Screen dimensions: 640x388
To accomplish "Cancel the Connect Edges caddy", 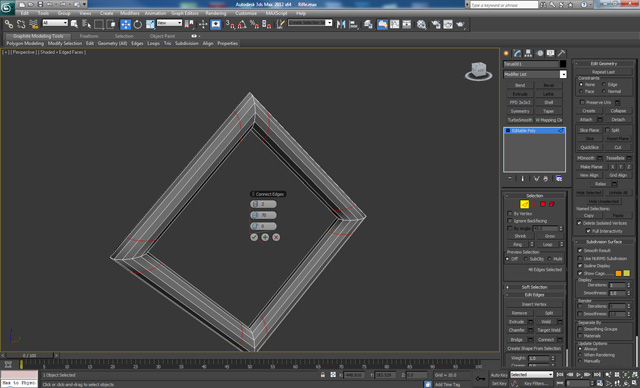I will point(276,237).
